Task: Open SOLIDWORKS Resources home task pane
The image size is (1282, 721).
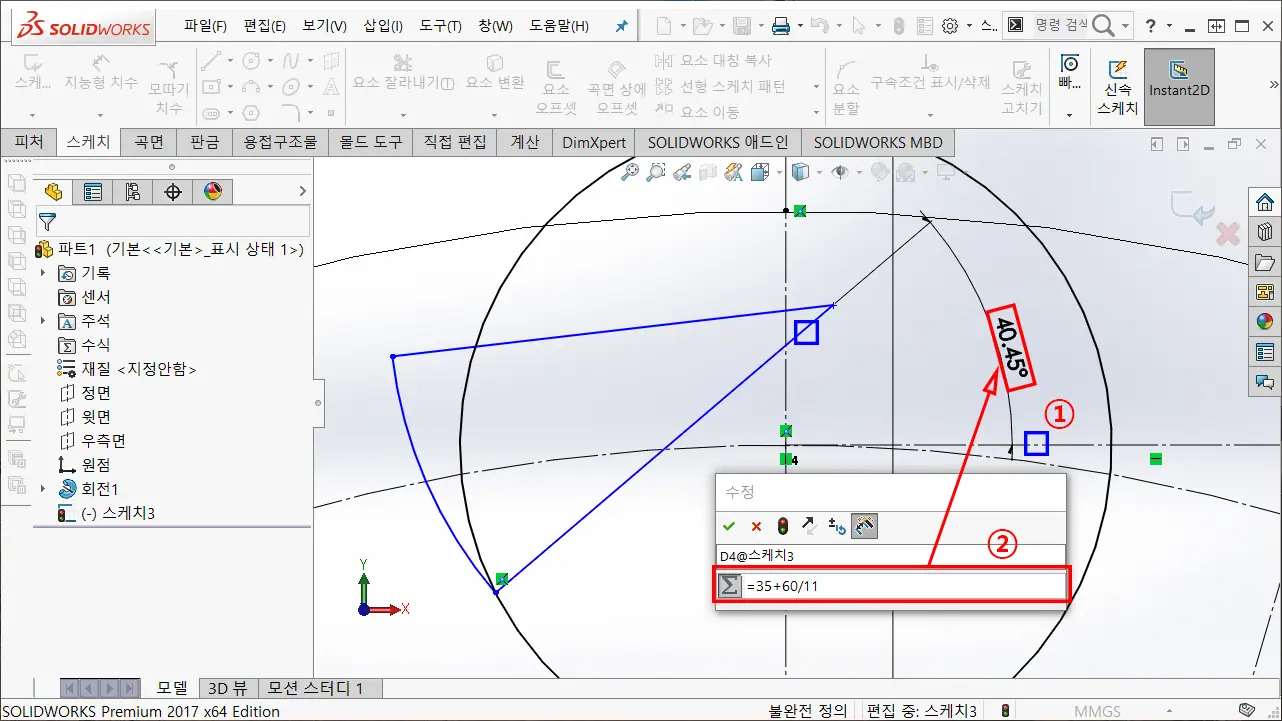Action: tap(1265, 202)
